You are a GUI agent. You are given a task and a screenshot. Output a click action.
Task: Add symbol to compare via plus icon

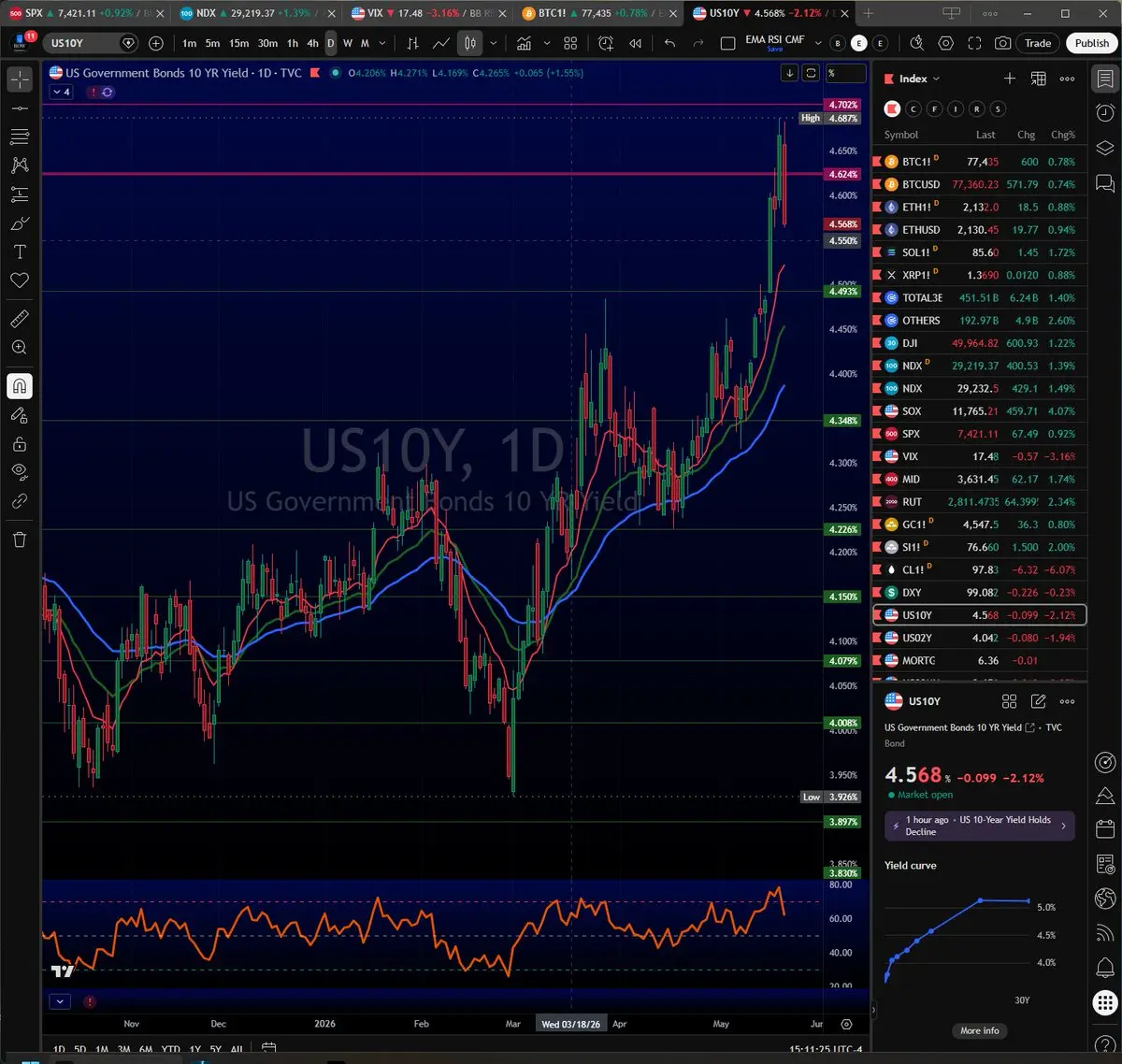[x=156, y=43]
